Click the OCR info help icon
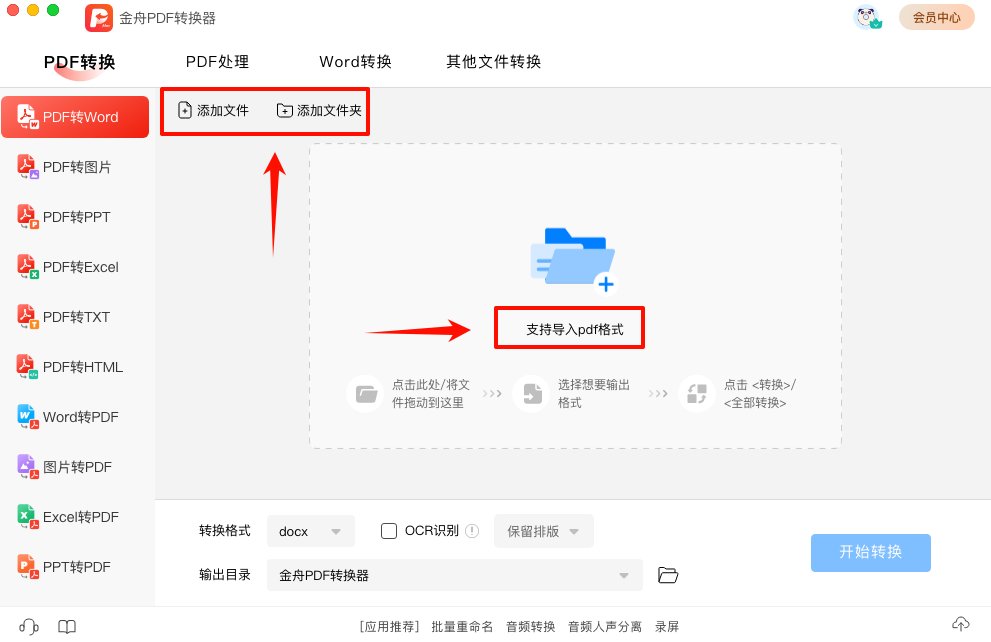 [x=472, y=531]
